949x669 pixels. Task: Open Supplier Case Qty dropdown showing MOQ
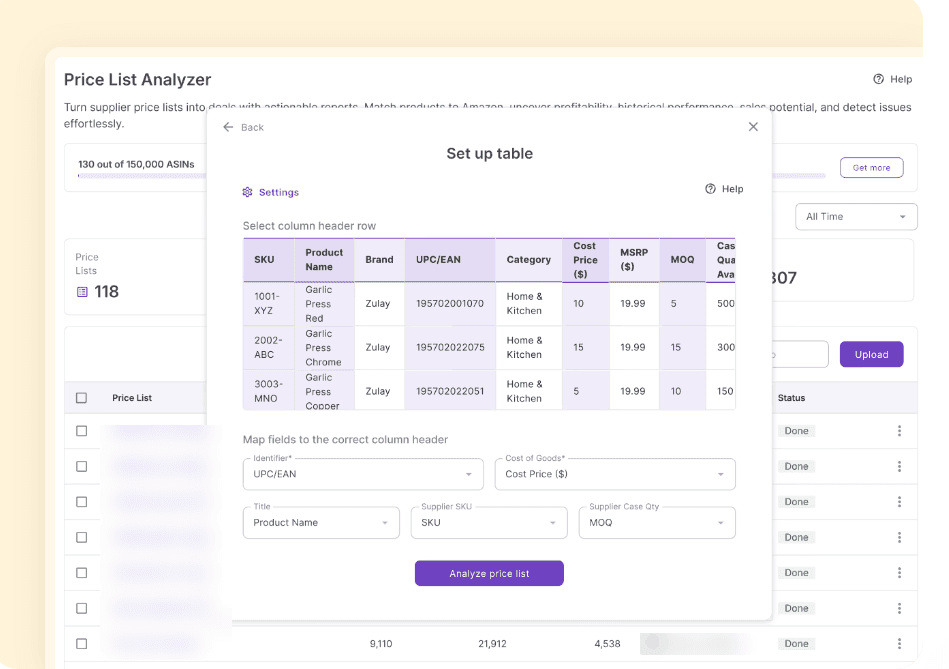657,522
